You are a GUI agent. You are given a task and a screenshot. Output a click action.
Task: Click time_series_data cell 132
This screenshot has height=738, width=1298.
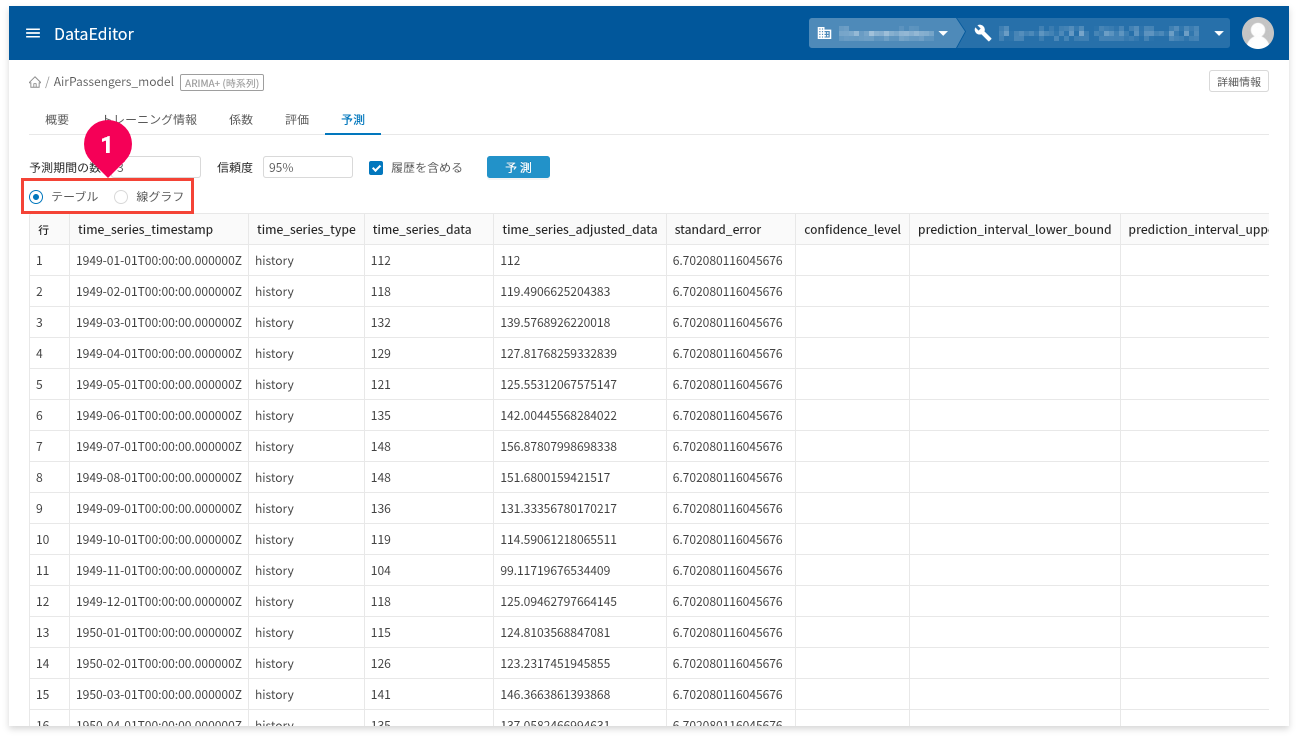pyautogui.click(x=429, y=323)
